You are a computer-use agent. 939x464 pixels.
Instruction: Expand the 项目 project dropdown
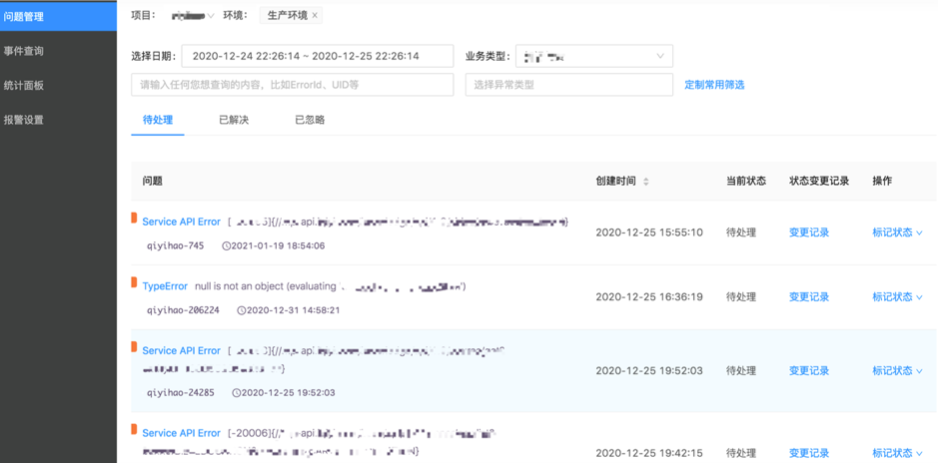click(x=192, y=16)
